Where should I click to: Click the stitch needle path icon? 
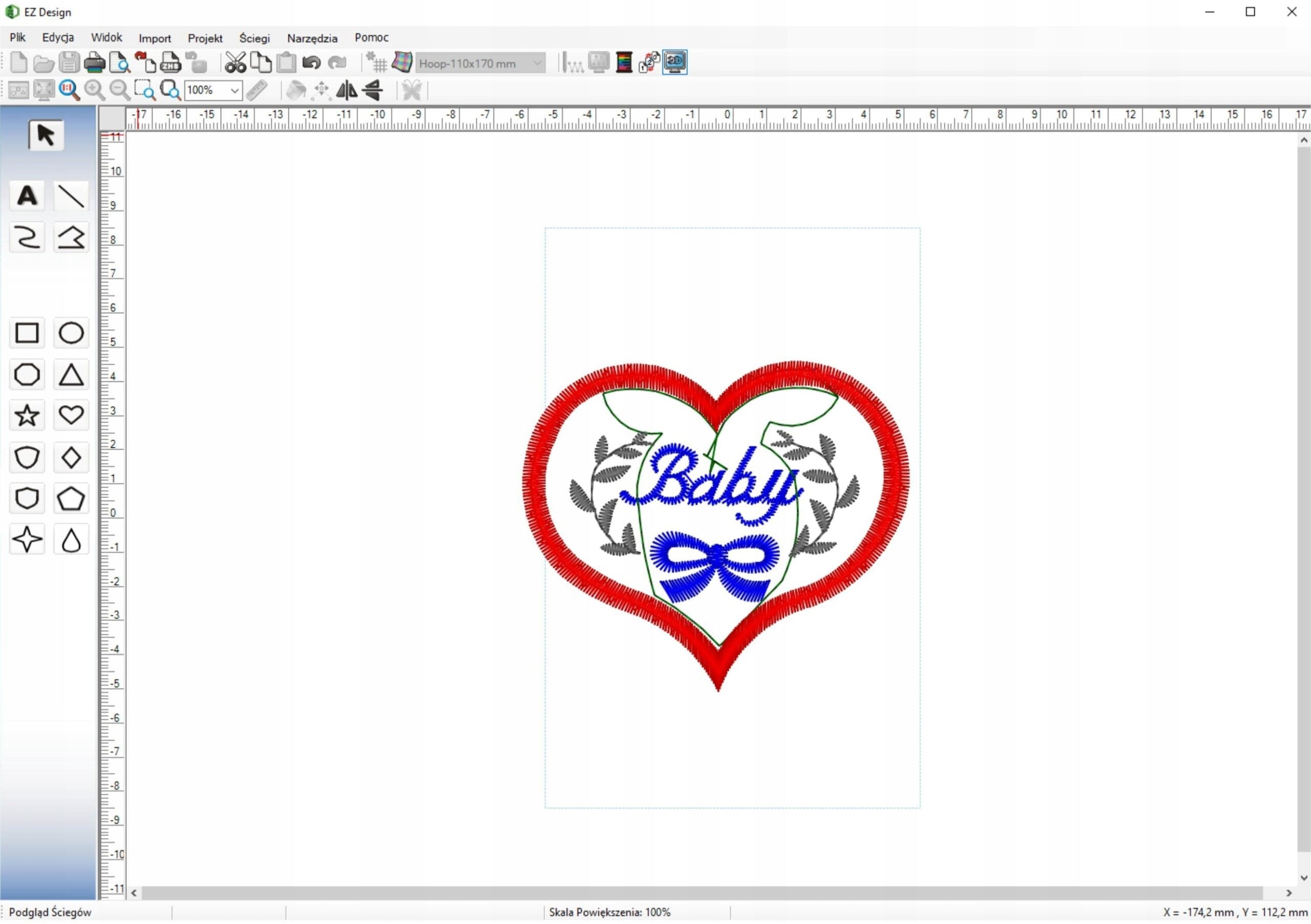coord(573,62)
